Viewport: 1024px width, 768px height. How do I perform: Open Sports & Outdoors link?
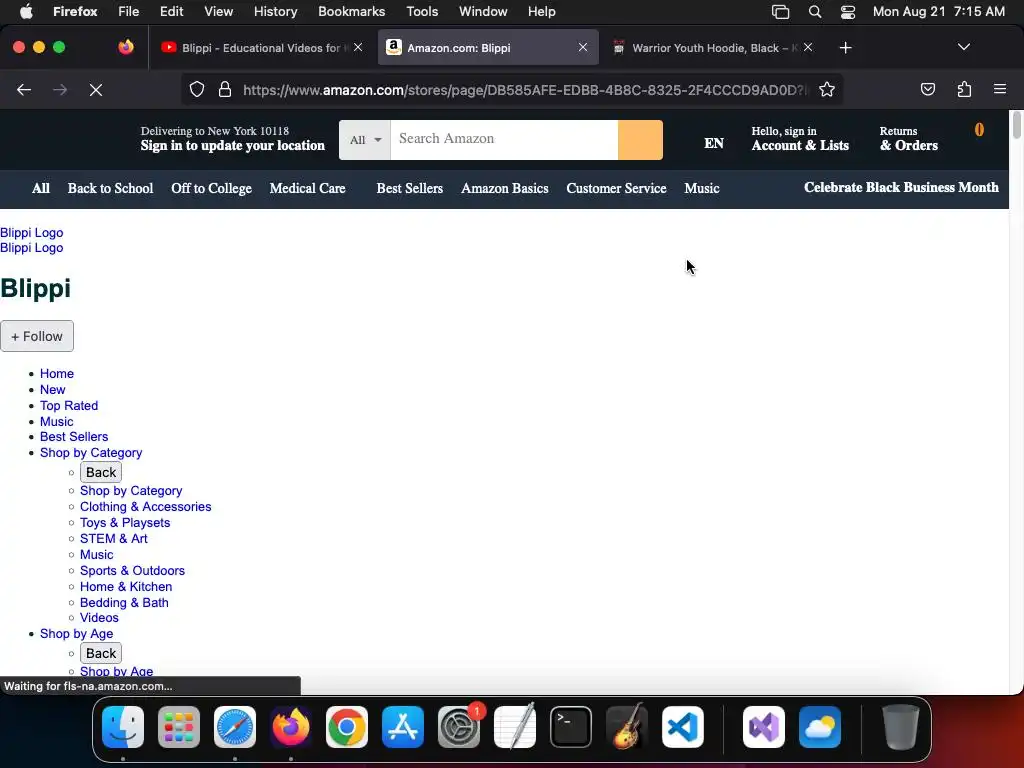click(x=132, y=571)
